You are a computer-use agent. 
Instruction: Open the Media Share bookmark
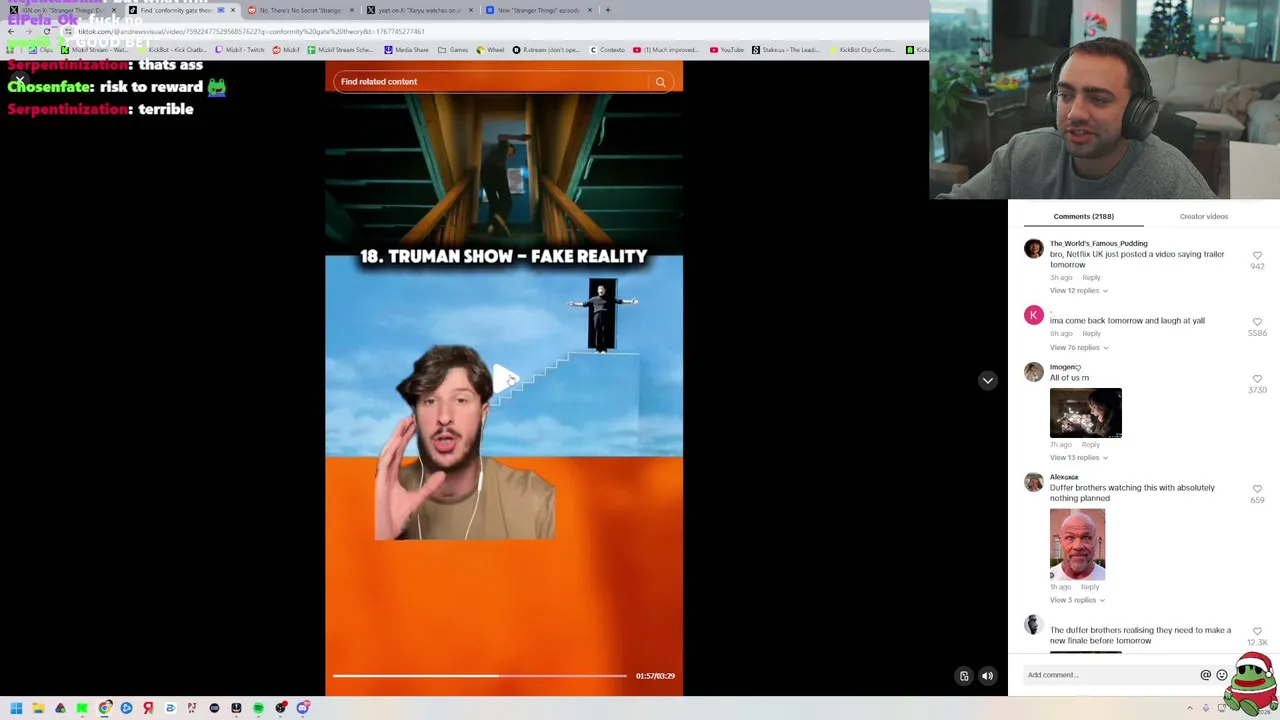406,50
